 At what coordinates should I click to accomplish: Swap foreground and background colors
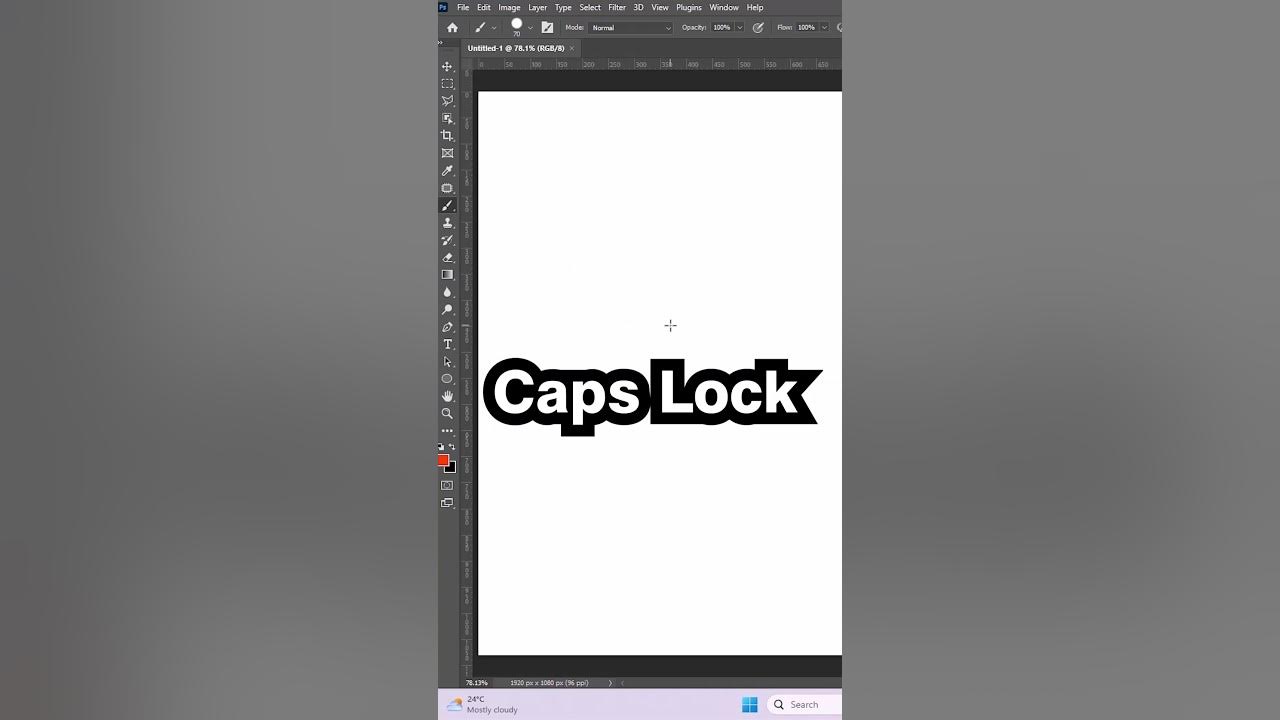(x=452, y=447)
